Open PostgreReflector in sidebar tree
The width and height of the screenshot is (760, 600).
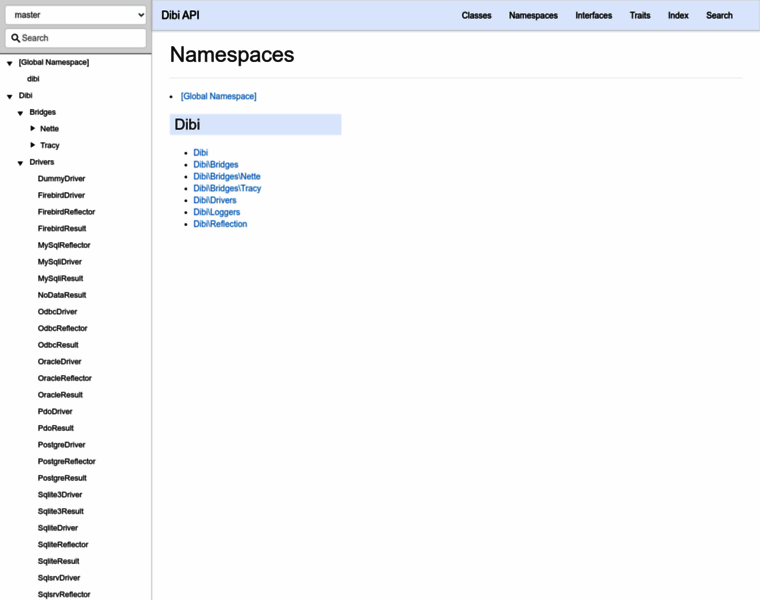[66, 461]
